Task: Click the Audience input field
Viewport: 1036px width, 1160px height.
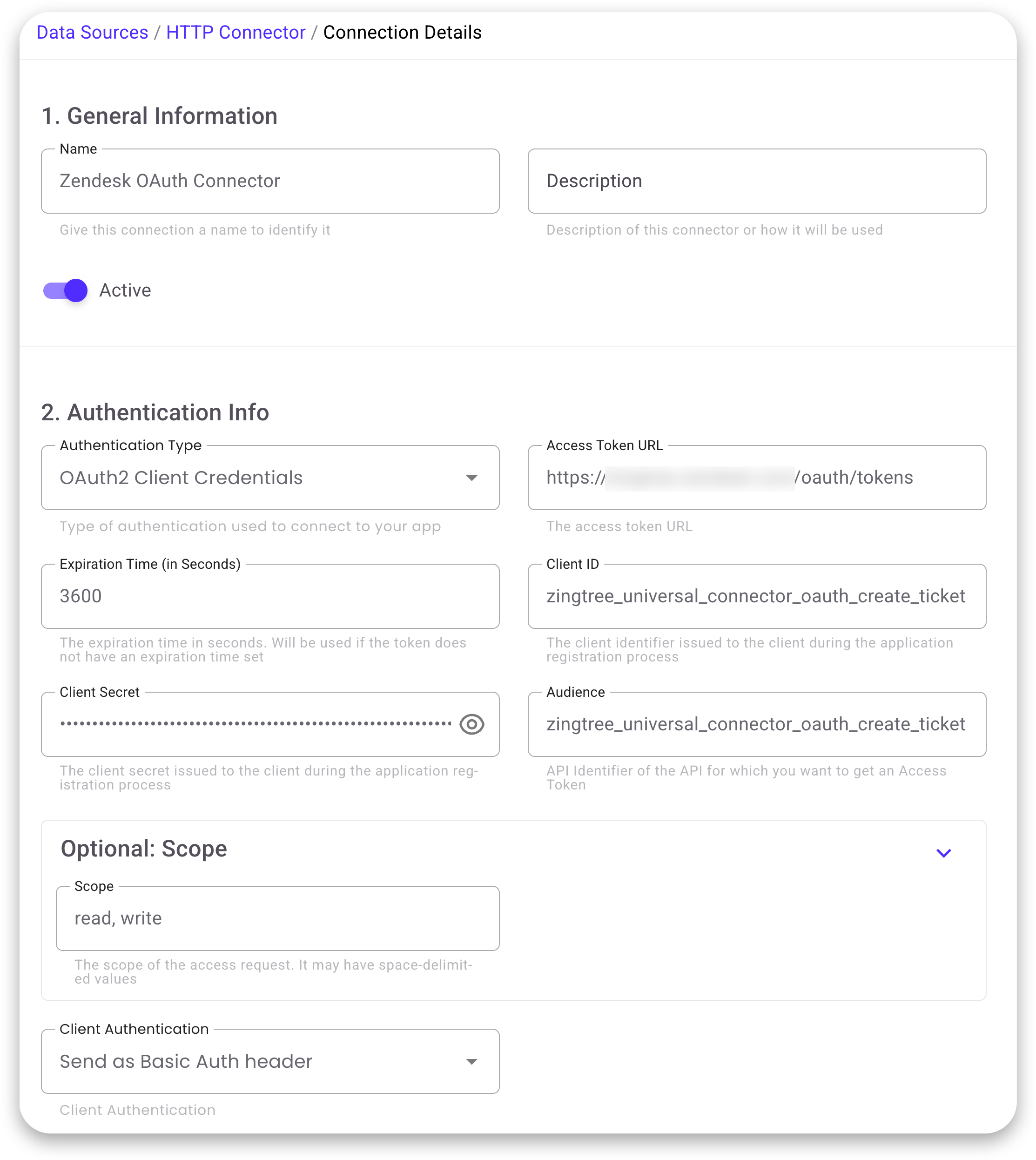Action: pyautogui.click(x=756, y=724)
